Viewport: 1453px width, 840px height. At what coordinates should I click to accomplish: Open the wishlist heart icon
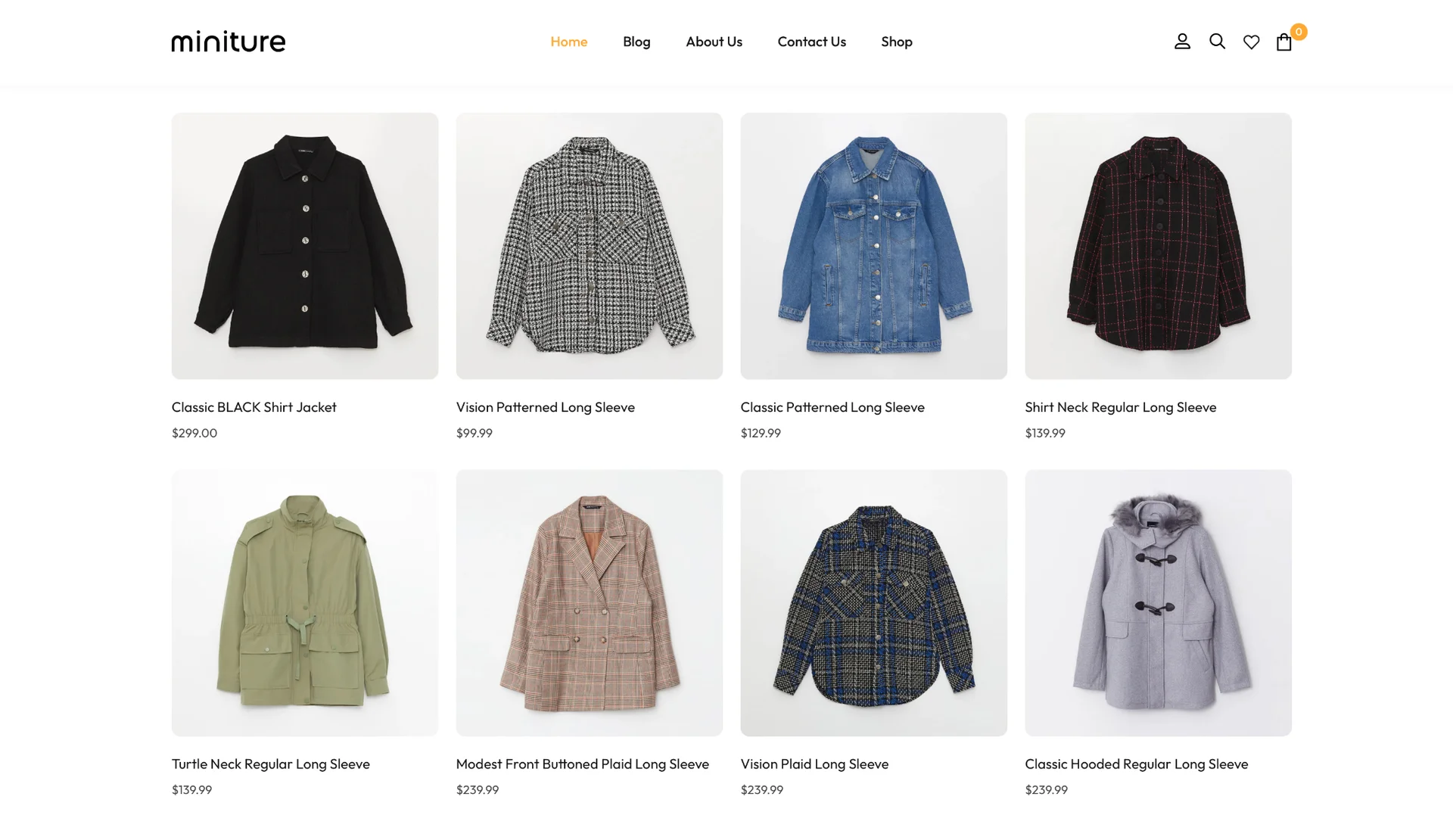tap(1251, 42)
